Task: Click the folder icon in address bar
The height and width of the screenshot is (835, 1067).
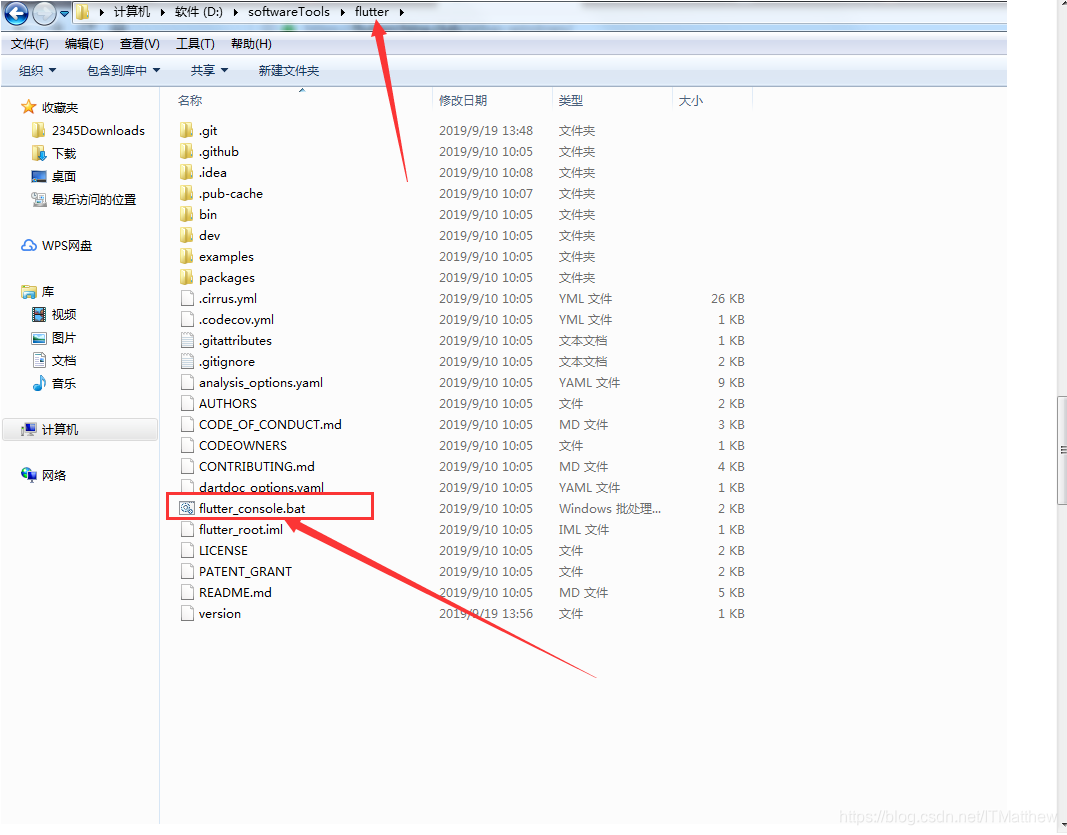Action: tap(82, 12)
